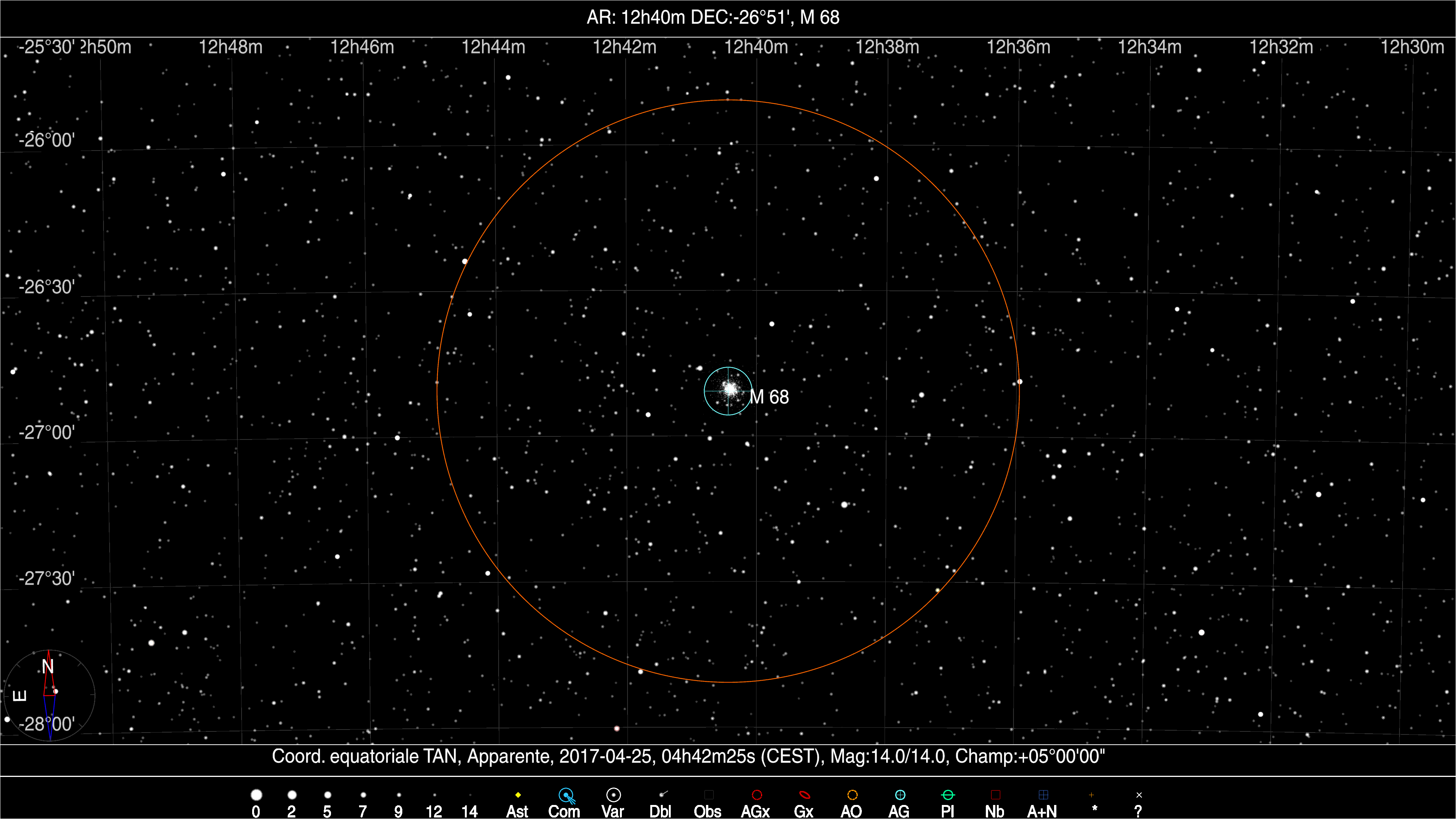Image resolution: width=1456 pixels, height=819 pixels.
Task: Click the unknown object (?) cross icon
Action: click(x=1139, y=795)
